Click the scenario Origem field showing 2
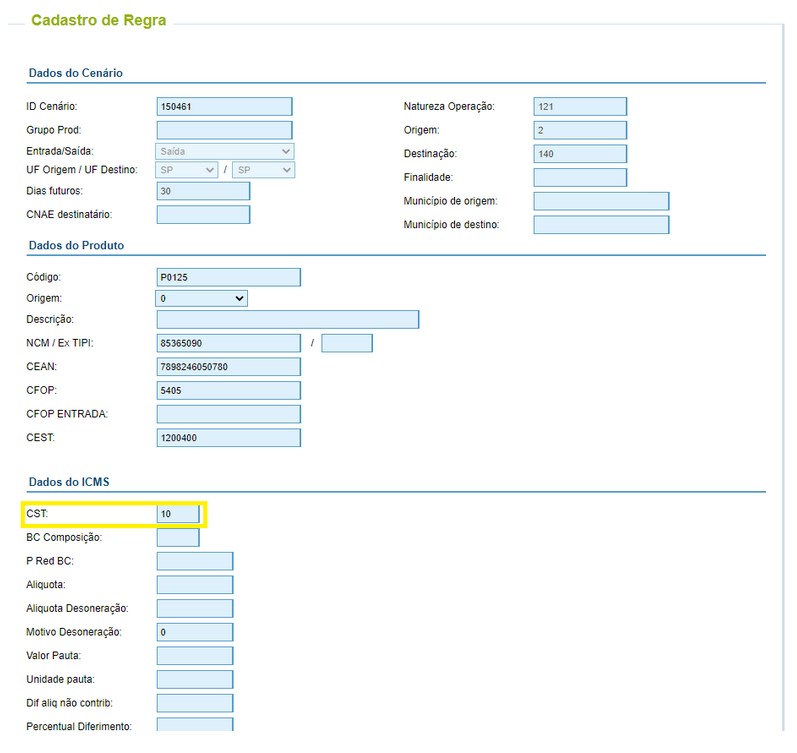The image size is (797, 753). click(x=580, y=130)
